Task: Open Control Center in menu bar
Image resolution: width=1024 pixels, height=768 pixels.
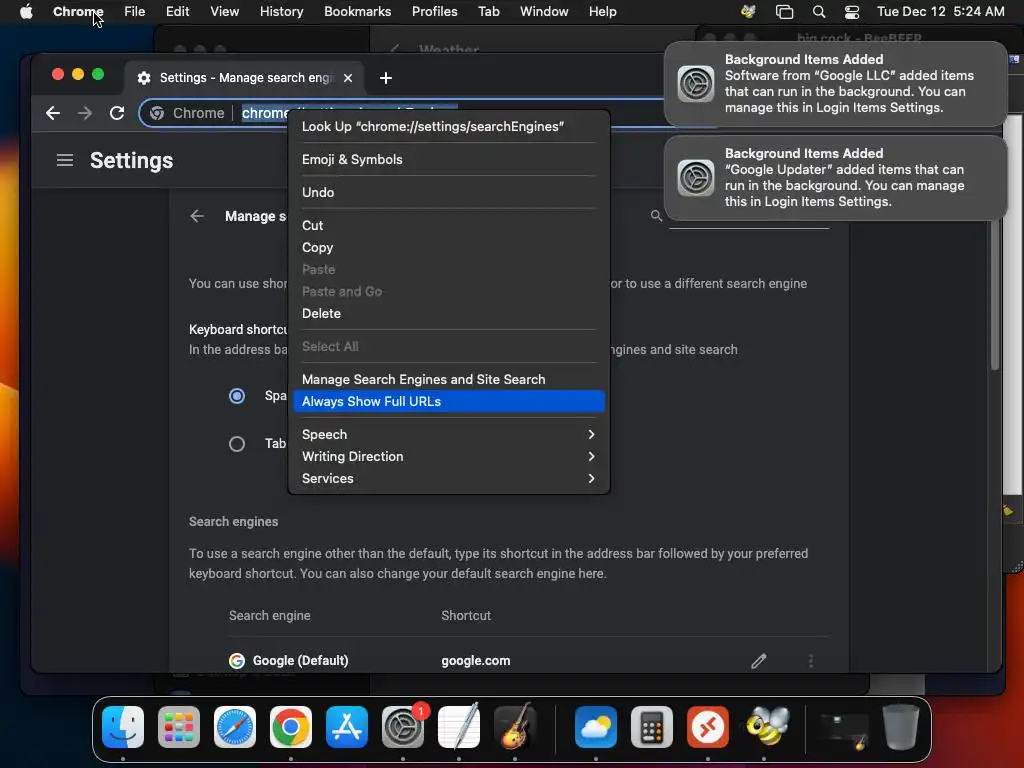Action: (852, 11)
